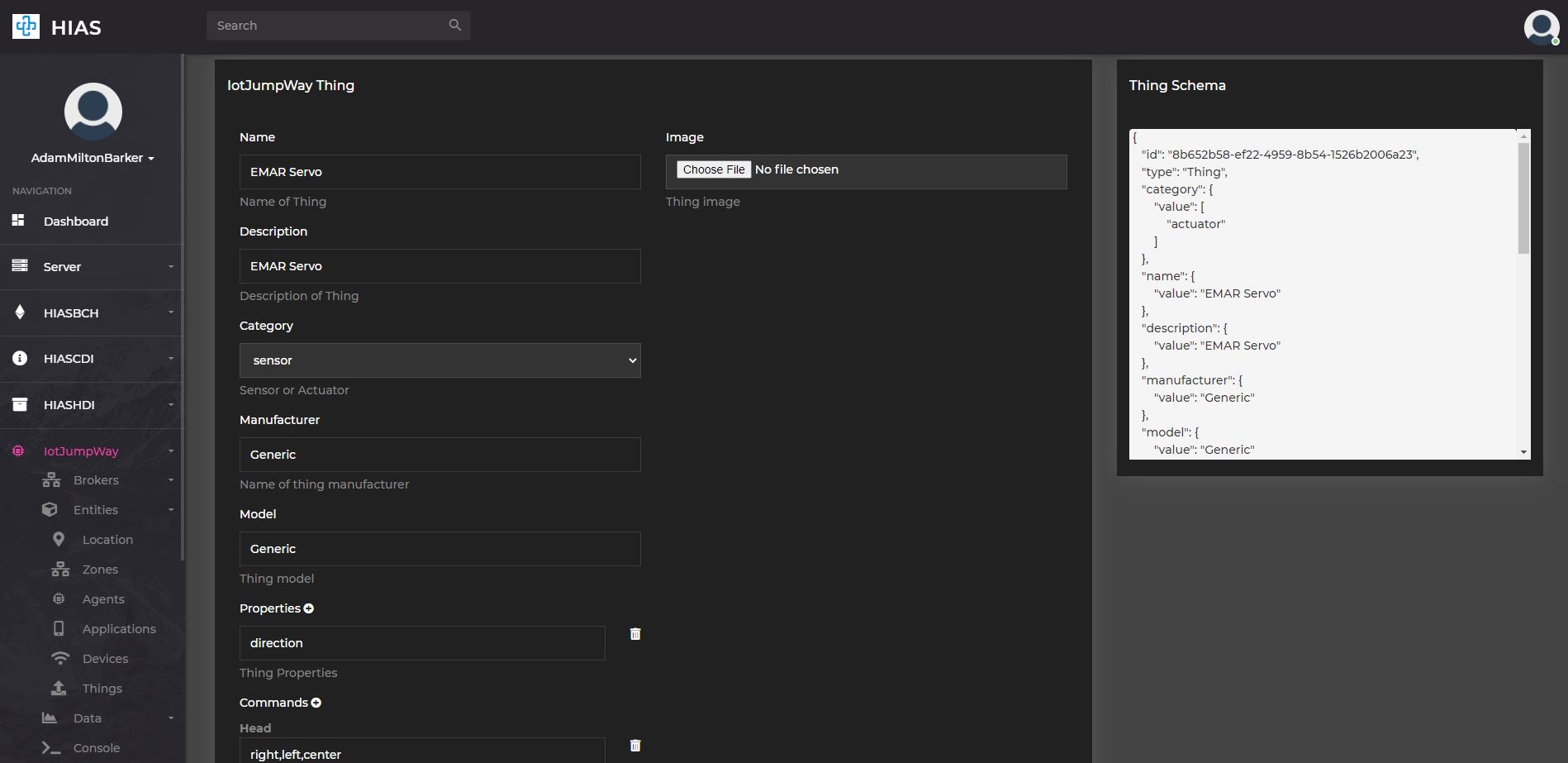This screenshot has width=1568, height=763.
Task: Click the Console terminal icon
Action: 51,747
